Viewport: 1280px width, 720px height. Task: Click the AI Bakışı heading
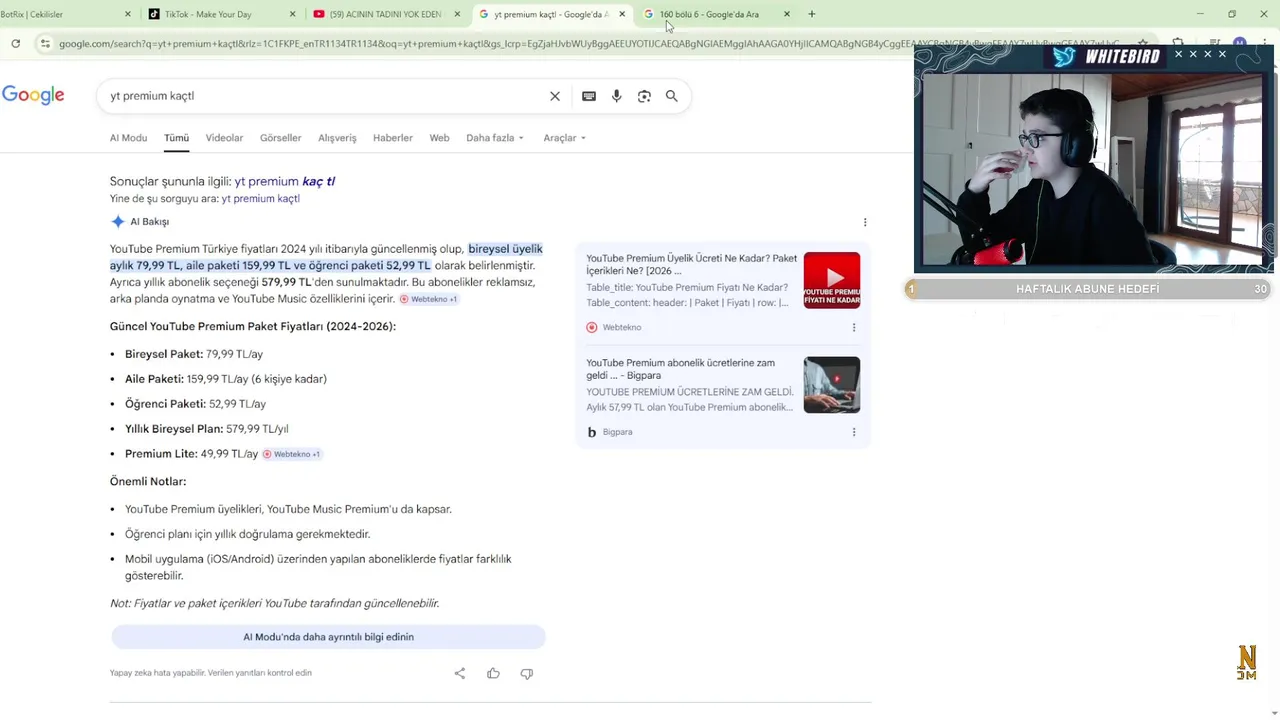pyautogui.click(x=150, y=222)
